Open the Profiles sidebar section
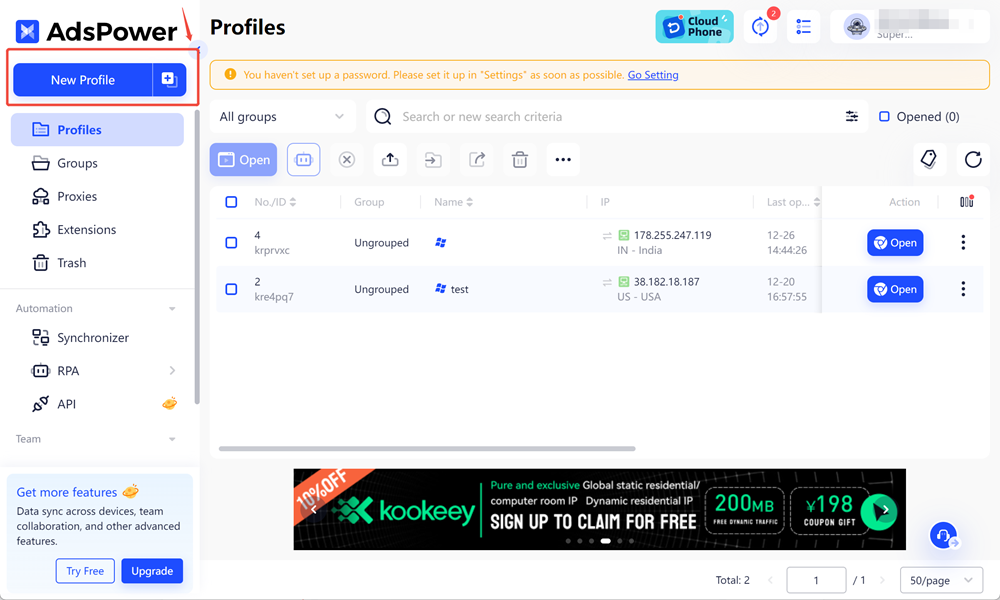The width and height of the screenshot is (1000, 600). tap(97, 129)
